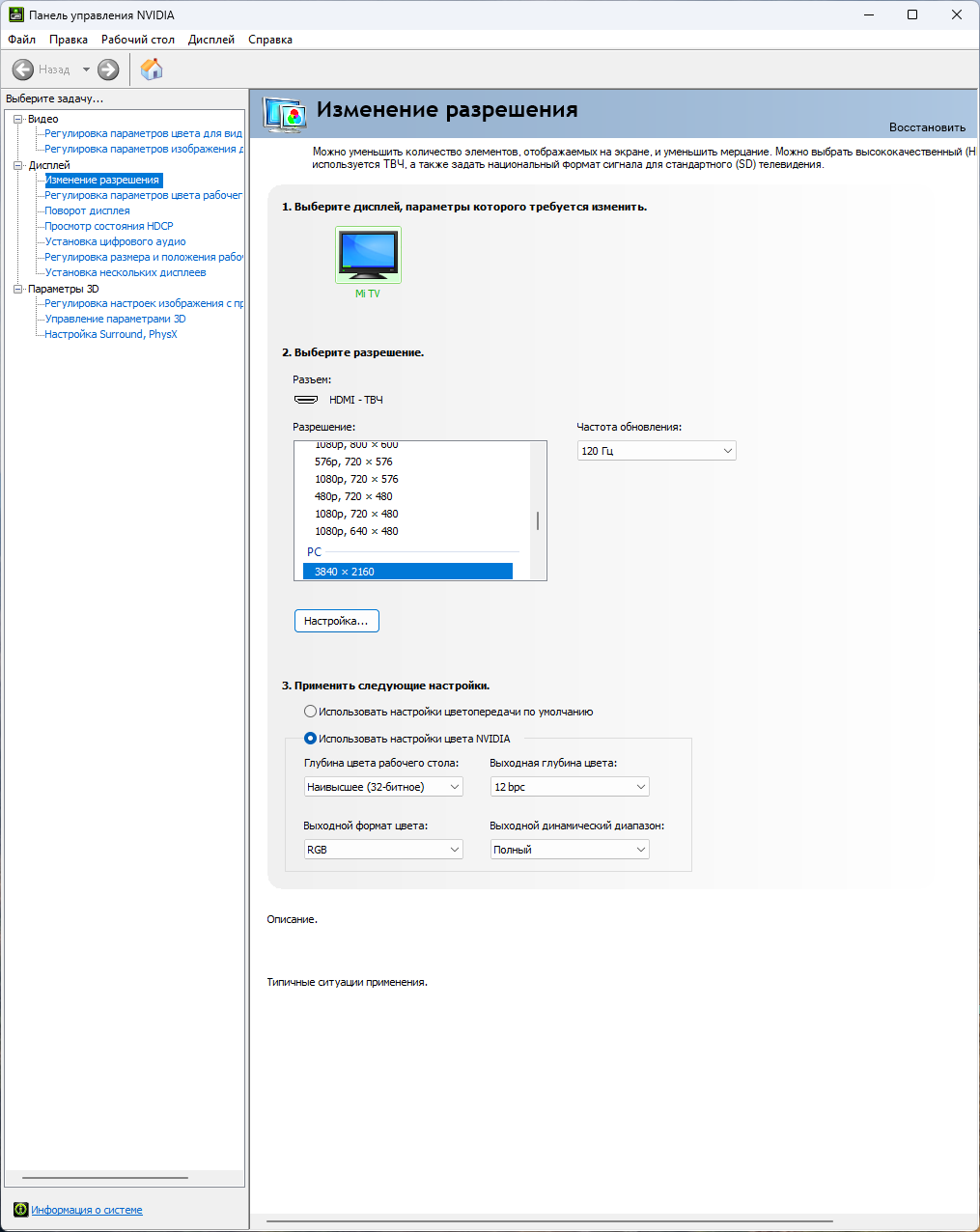Click the Информация о системе link

click(87, 1210)
